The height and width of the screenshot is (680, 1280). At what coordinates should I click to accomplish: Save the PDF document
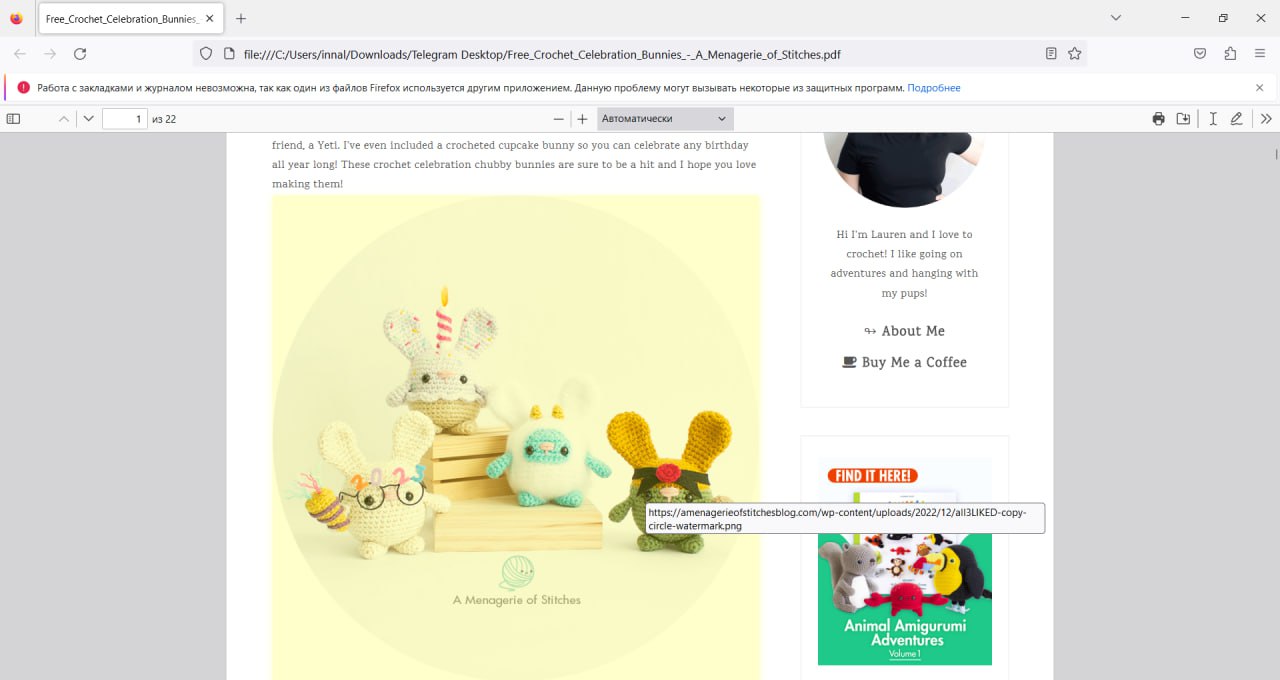[1183, 119]
